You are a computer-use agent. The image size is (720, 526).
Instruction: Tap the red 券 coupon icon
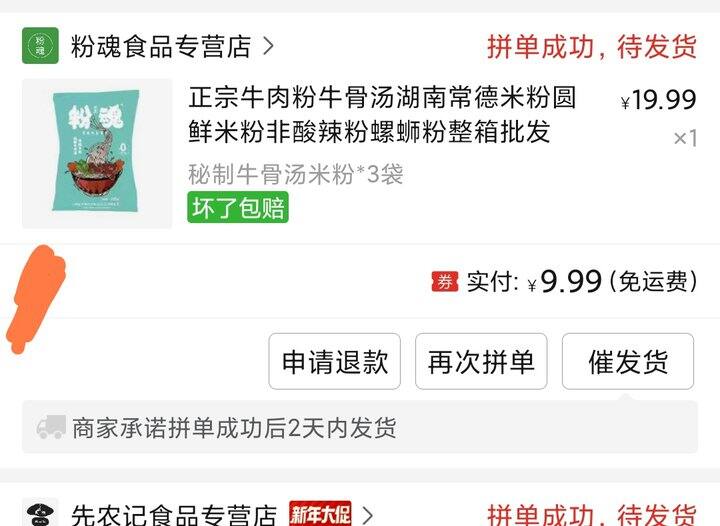point(444,281)
